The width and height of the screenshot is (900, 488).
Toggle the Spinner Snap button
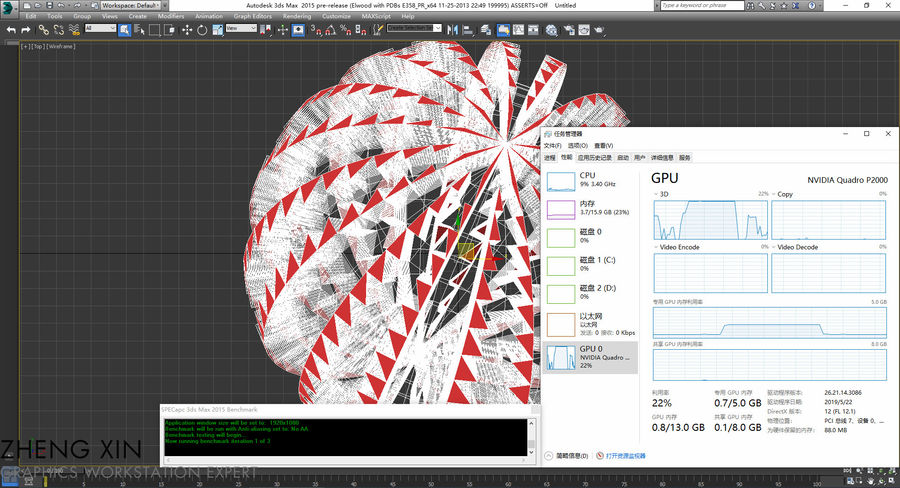click(x=360, y=30)
